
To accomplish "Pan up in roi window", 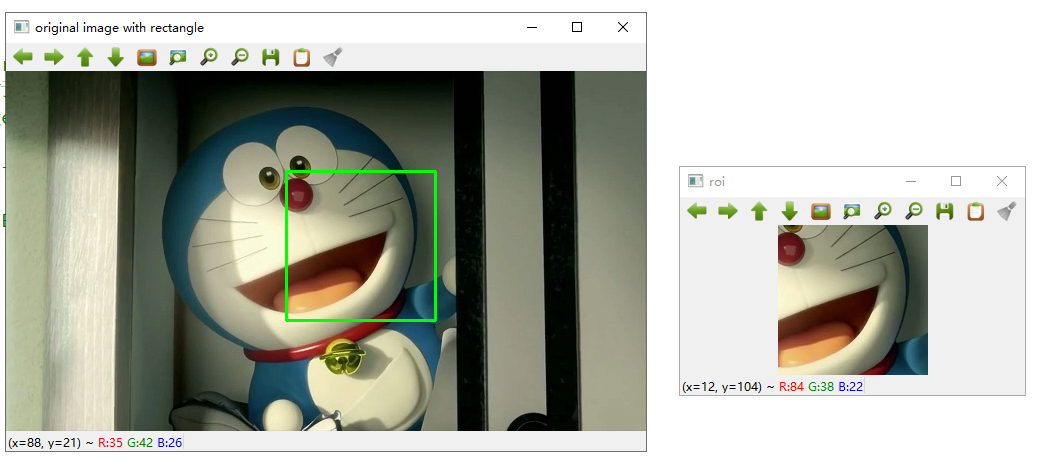I will pos(759,211).
